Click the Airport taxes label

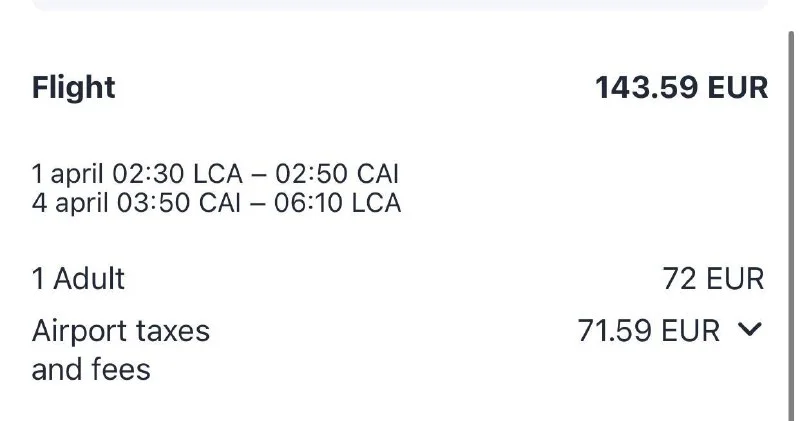[121, 331]
